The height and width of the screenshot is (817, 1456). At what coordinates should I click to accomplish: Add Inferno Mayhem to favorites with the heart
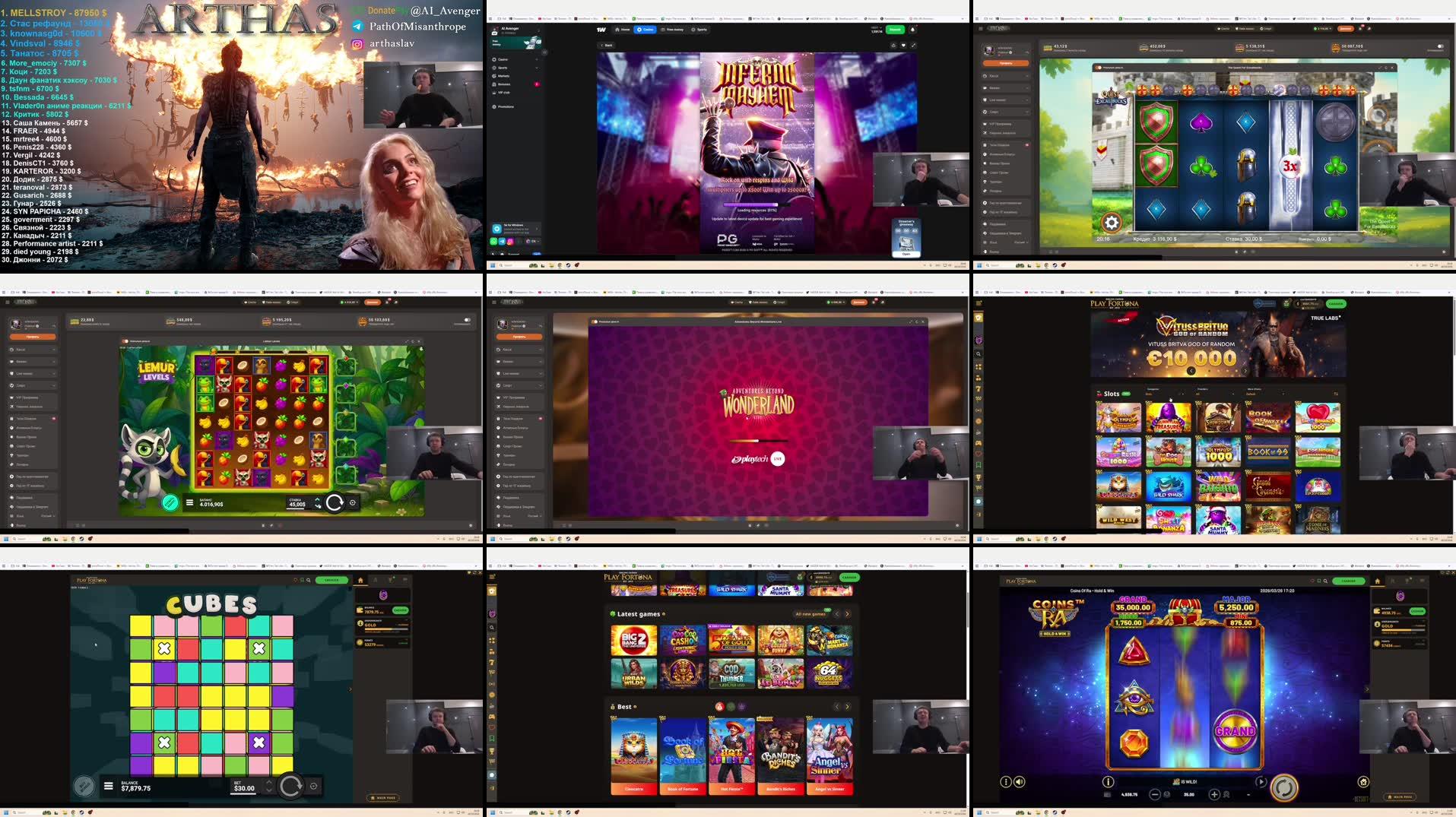[x=903, y=45]
